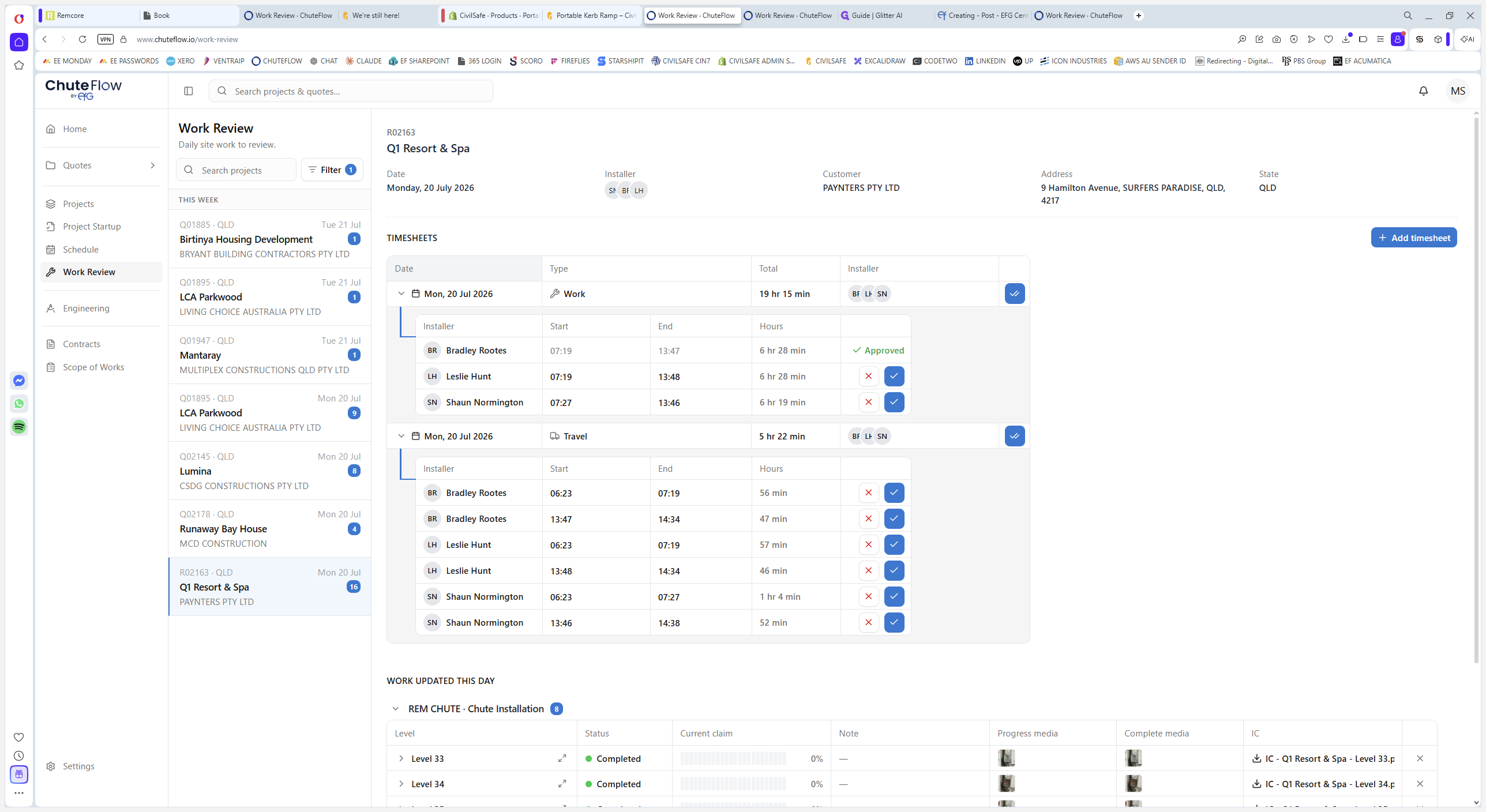
Task: Open Engineering in sidebar
Action: 102,308
